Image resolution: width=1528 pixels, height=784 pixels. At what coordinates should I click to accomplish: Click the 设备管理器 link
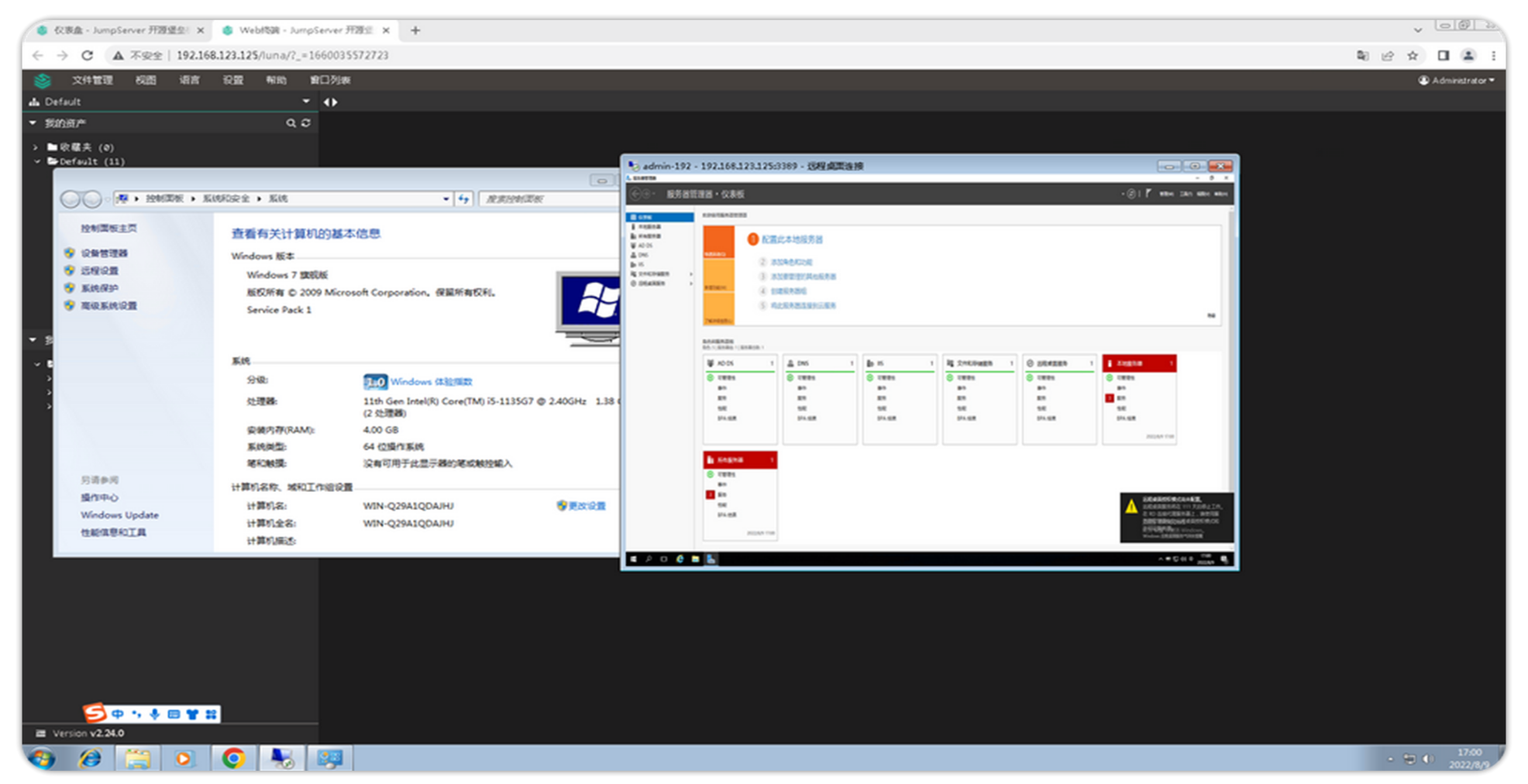[104, 253]
